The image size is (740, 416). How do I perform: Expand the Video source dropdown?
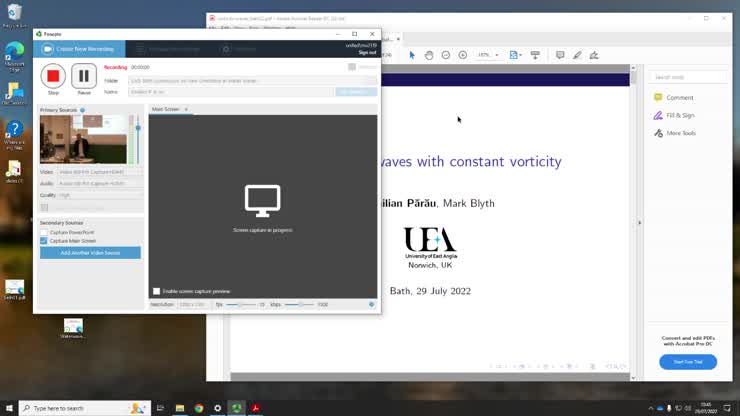click(98, 172)
